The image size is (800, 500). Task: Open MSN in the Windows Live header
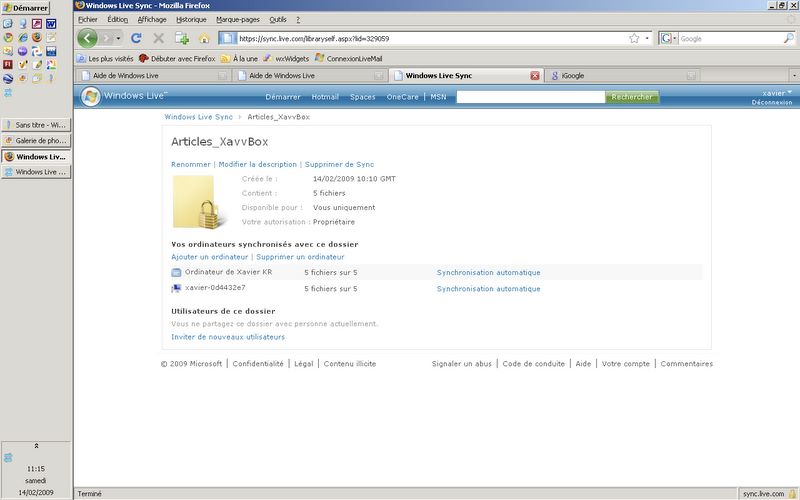point(438,97)
